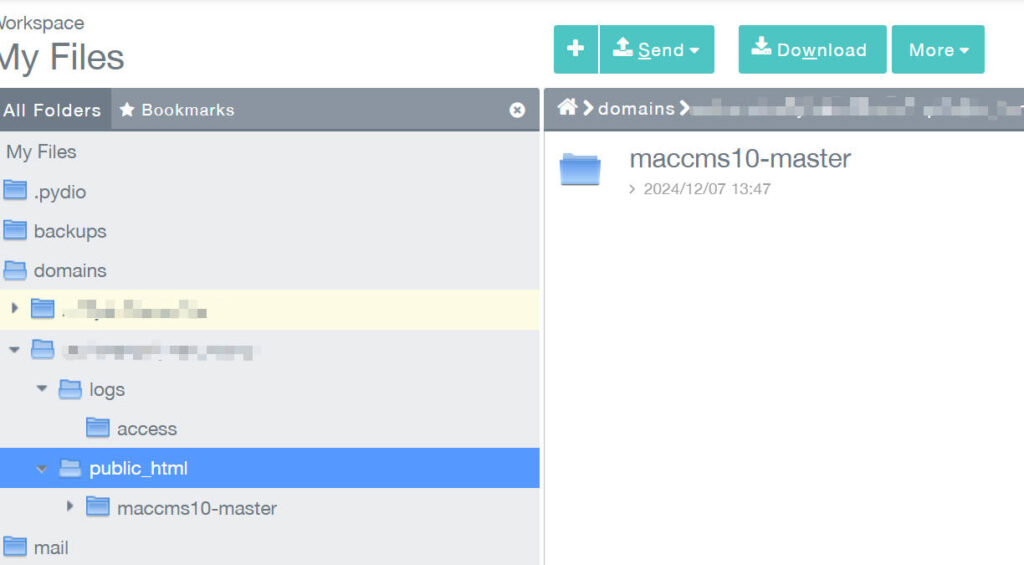Screen dimensions: 1024x565
Task: Collapse the logs folder tree node
Action: pyautogui.click(x=42, y=388)
